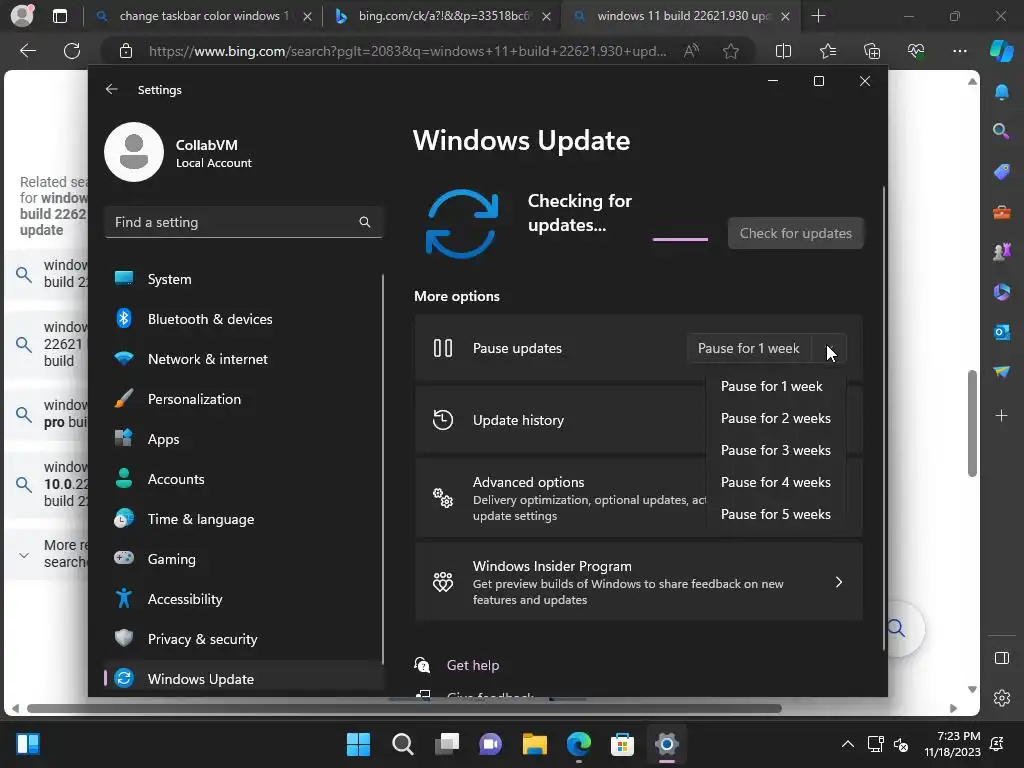
Task: Click Edge sidebar search icon
Action: (1001, 131)
